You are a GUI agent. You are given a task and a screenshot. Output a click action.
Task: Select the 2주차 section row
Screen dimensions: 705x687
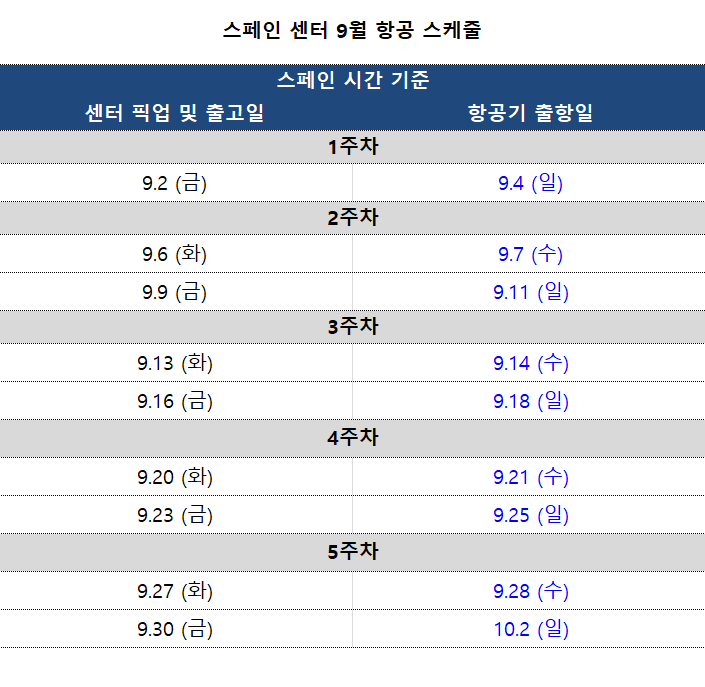(x=352, y=218)
